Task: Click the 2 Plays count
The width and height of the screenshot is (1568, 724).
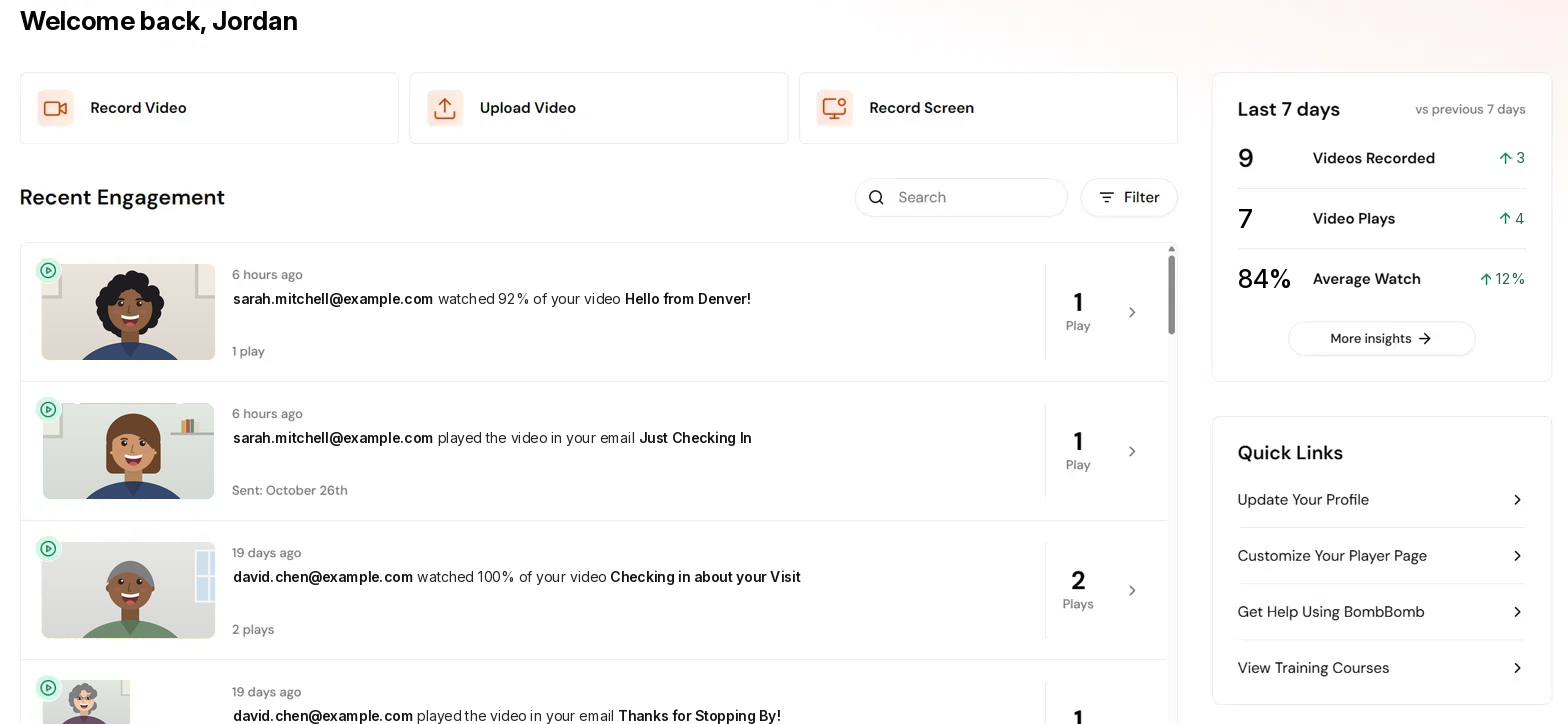Action: (1078, 590)
